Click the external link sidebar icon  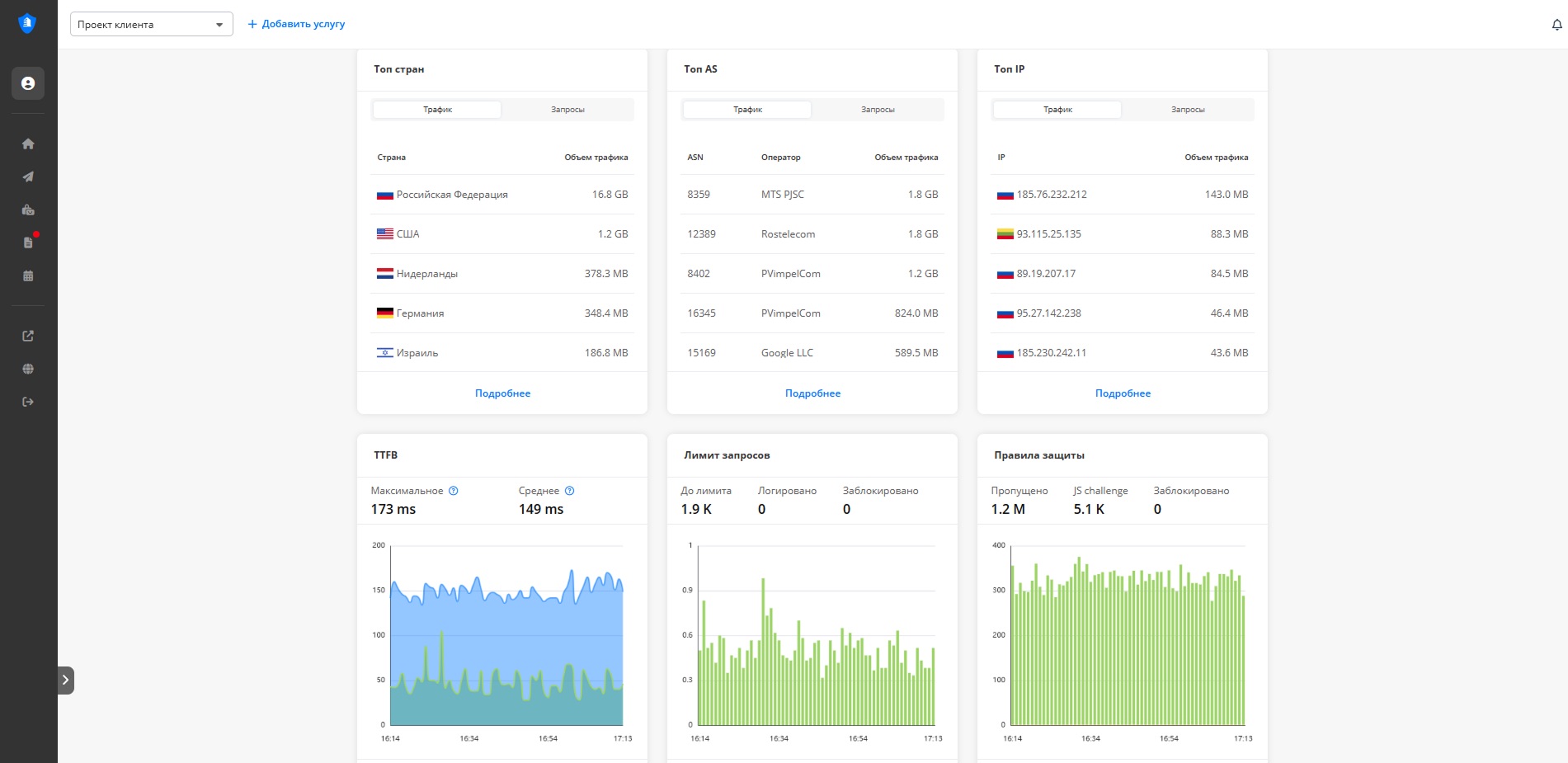click(x=28, y=336)
